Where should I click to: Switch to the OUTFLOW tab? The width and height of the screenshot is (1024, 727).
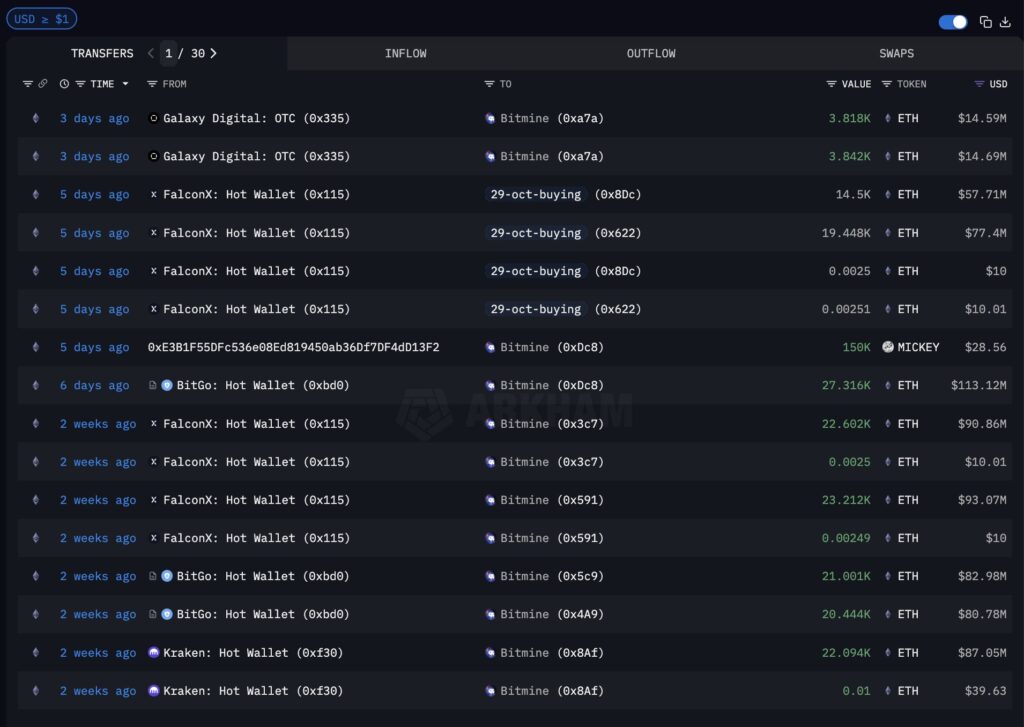[650, 53]
